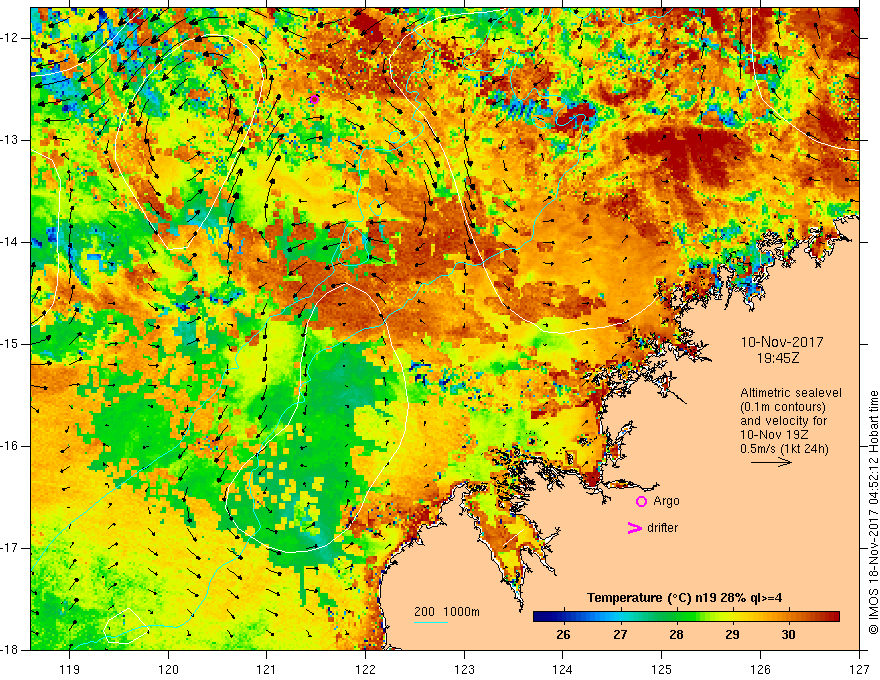Click the "19:45Z" time text
Screen dimensions: 880x680
click(778, 358)
